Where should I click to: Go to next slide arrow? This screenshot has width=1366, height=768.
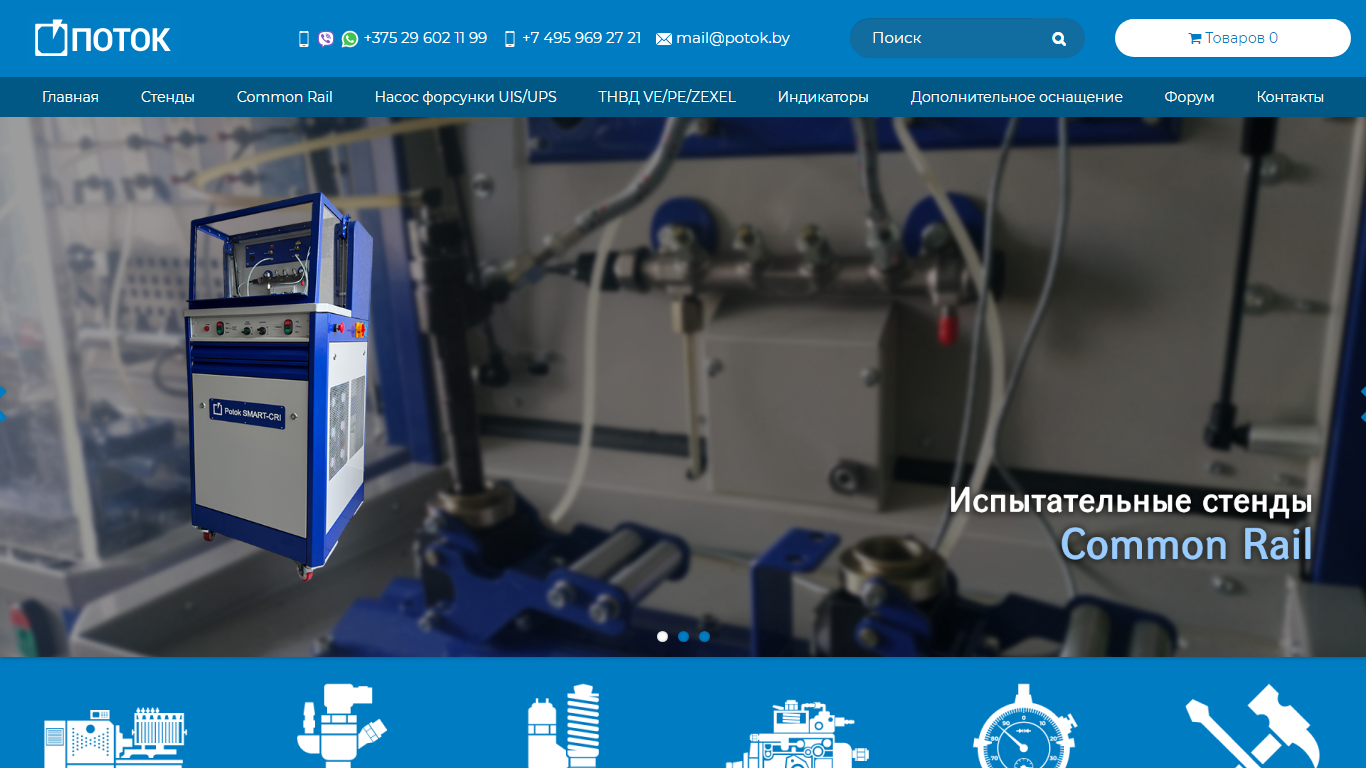tap(1362, 403)
